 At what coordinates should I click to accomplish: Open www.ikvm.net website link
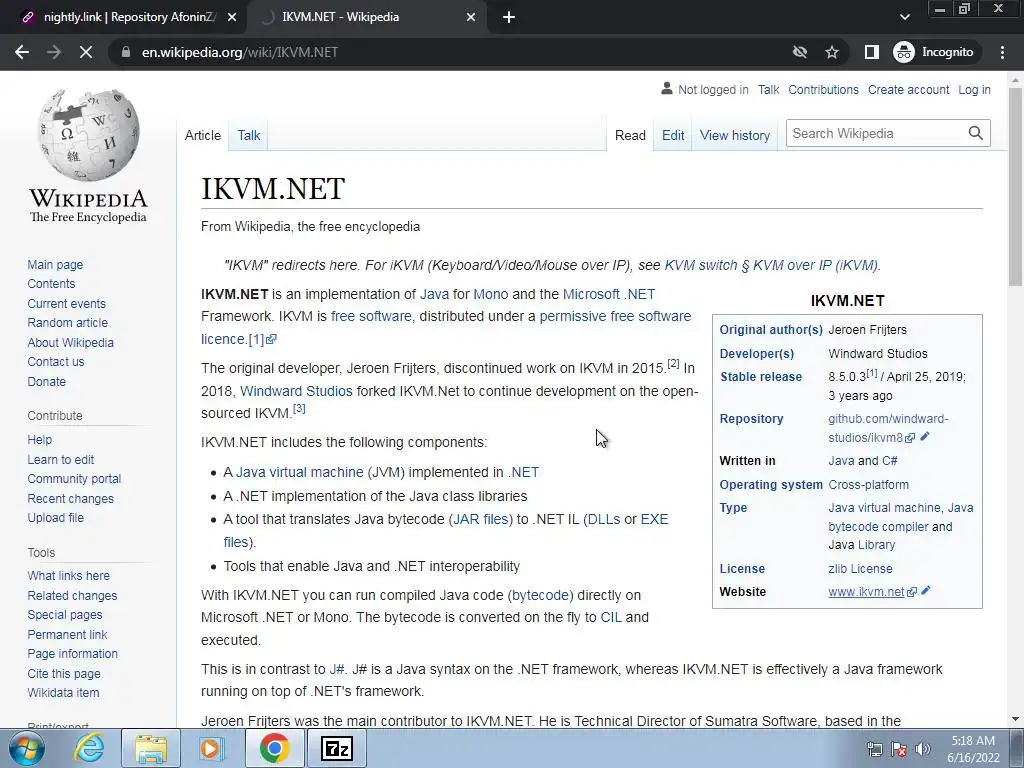coord(866,592)
